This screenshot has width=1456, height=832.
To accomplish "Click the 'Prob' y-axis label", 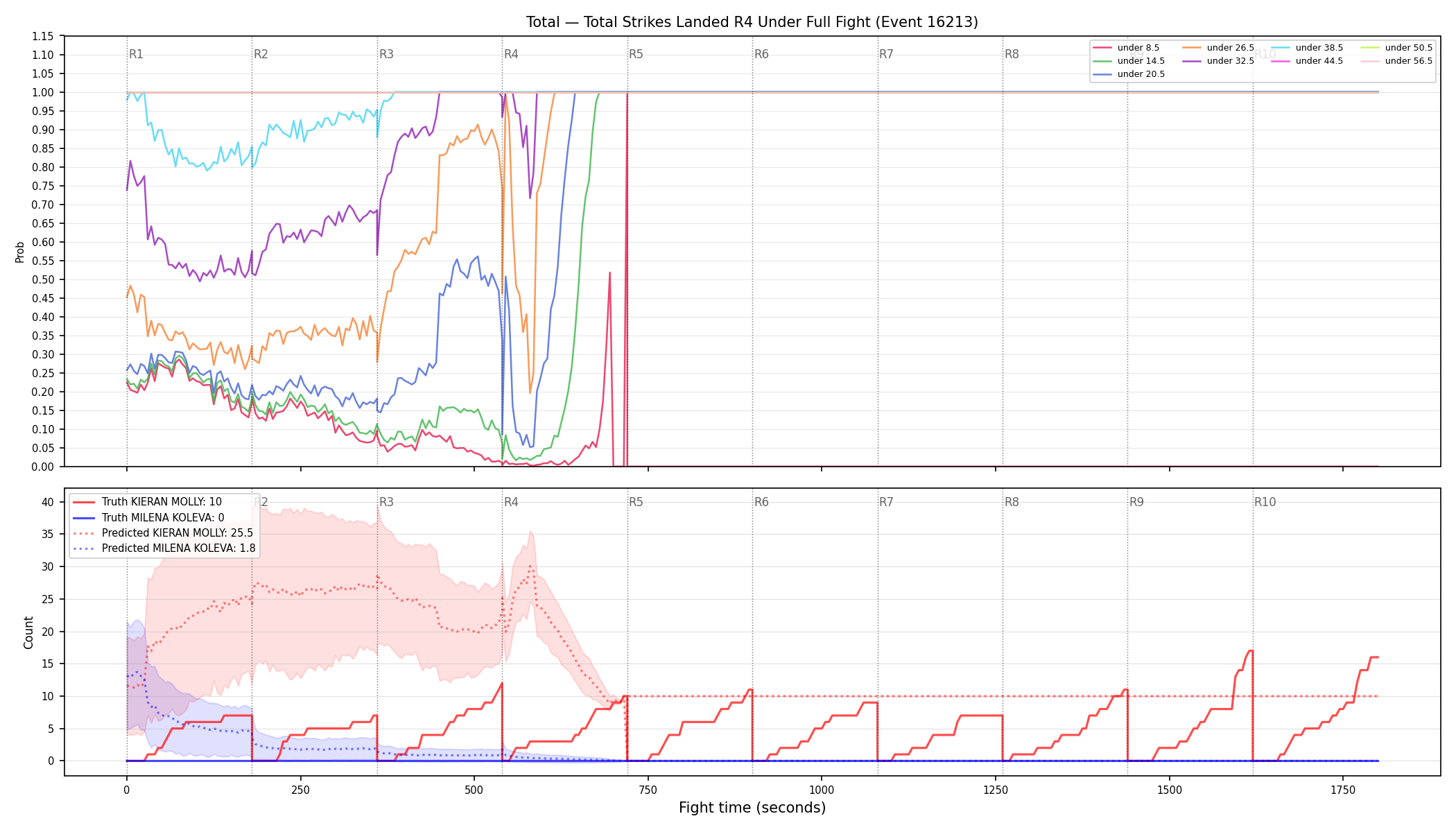I will [19, 252].
